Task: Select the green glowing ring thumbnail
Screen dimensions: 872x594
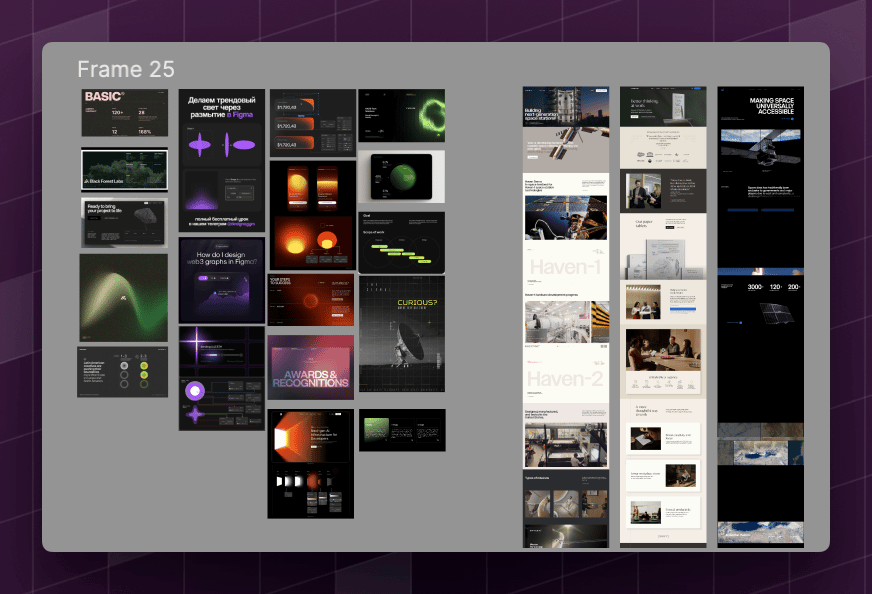Action: tap(402, 116)
